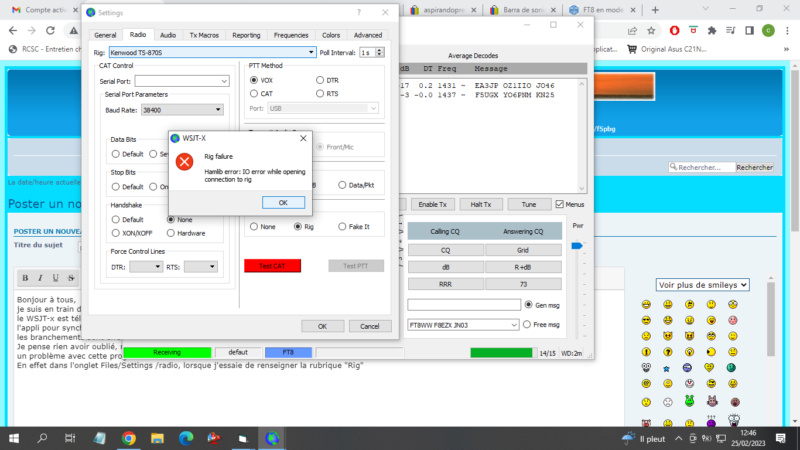Open the Audio settings tab
This screenshot has height=450, width=800.
click(168, 35)
